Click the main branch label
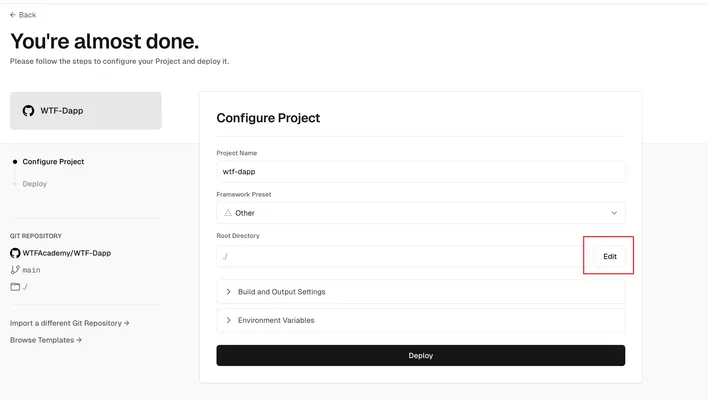Screen dimensions: 708x400 click(x=31, y=270)
